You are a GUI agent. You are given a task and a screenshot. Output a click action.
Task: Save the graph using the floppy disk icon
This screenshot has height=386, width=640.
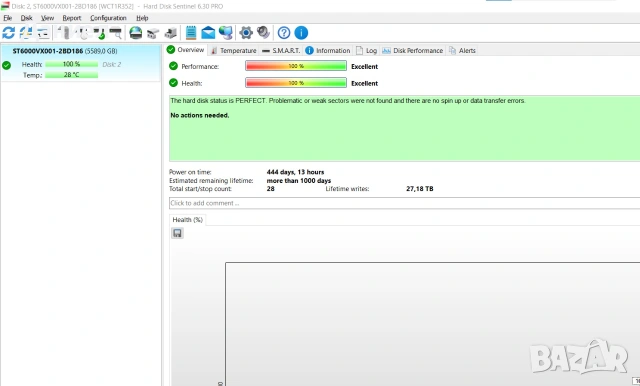pos(177,233)
